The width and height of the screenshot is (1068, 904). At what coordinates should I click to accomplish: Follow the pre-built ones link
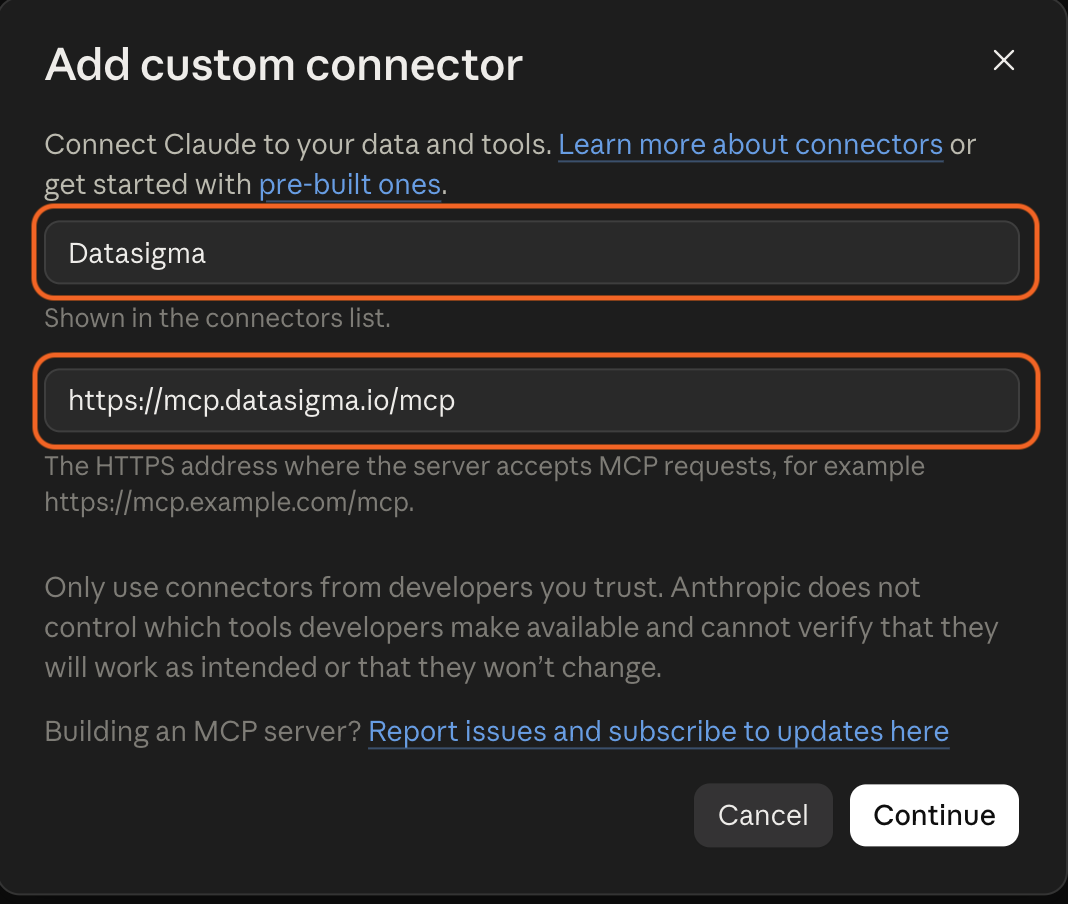coord(350,185)
